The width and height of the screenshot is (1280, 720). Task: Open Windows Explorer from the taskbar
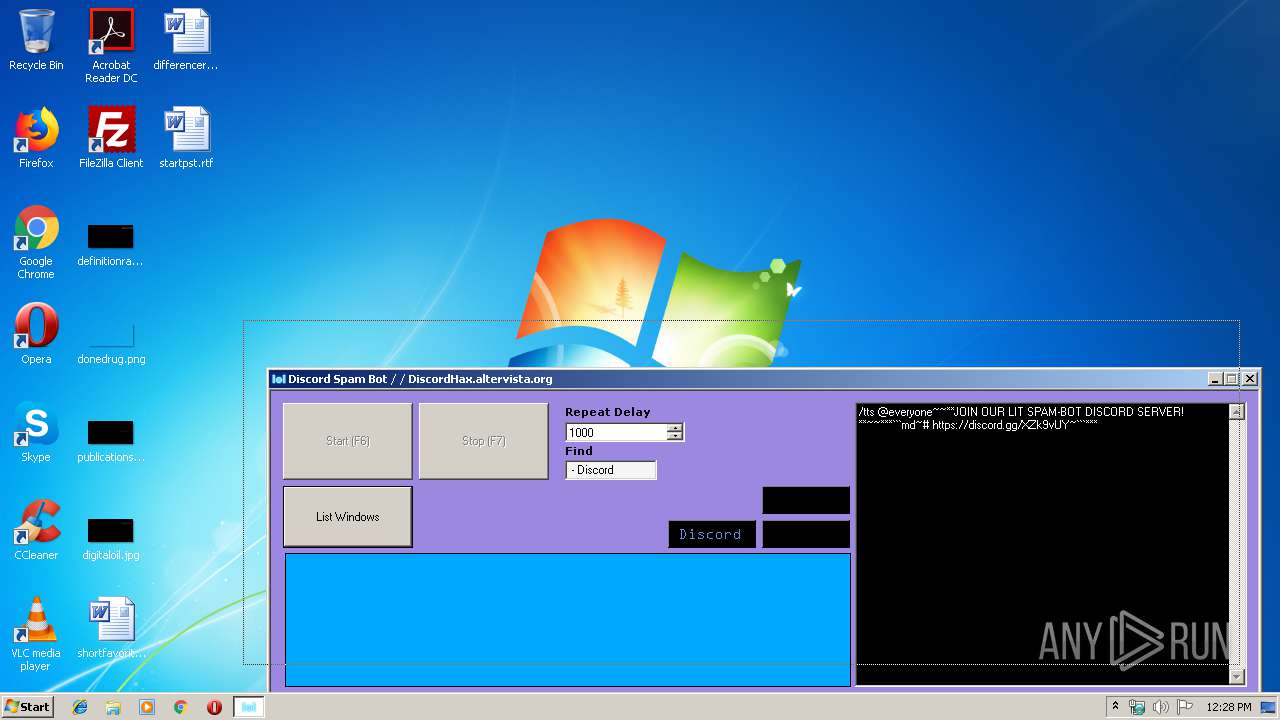pos(113,707)
